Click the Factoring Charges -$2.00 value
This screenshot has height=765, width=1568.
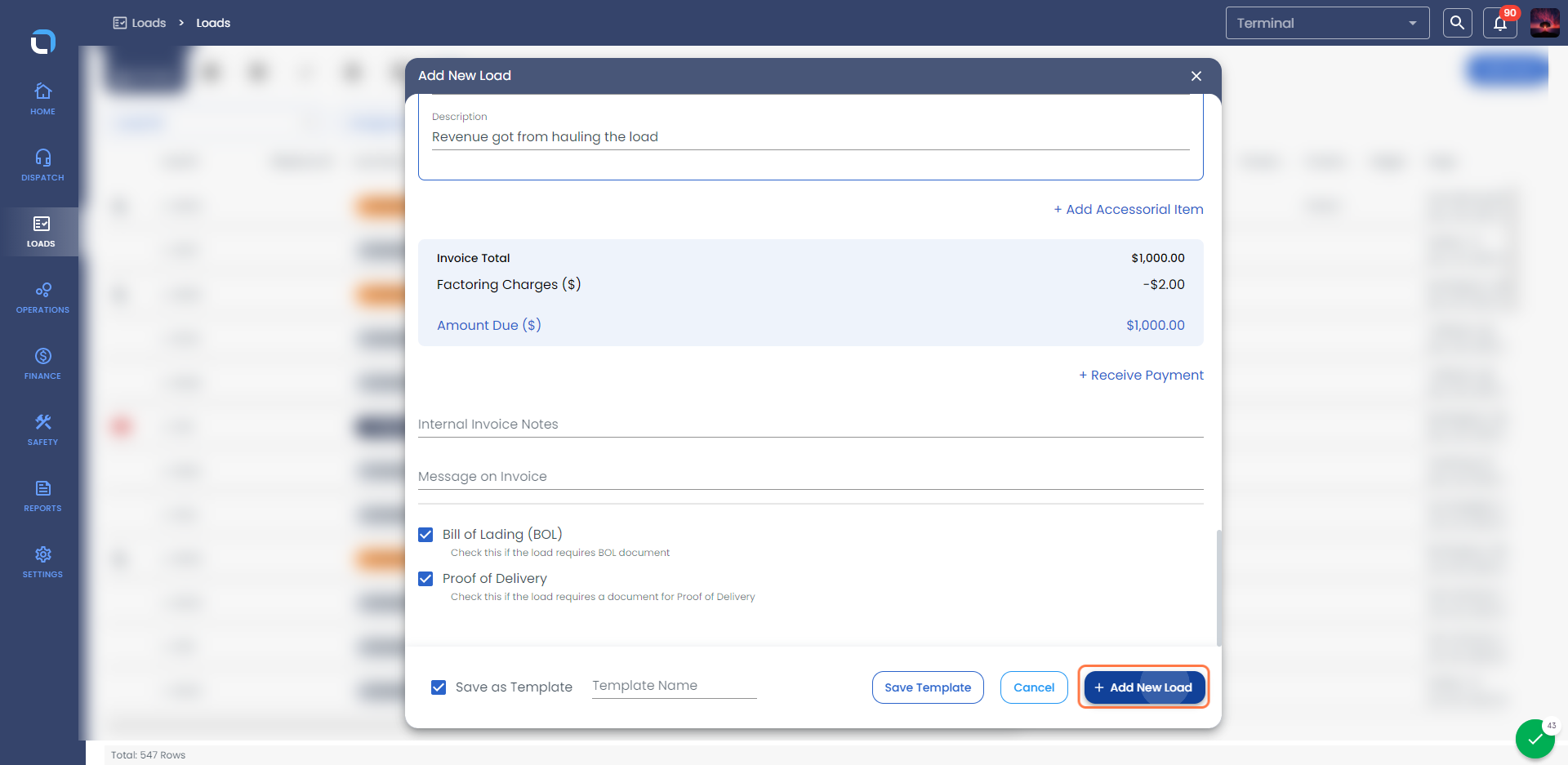pyautogui.click(x=1164, y=285)
